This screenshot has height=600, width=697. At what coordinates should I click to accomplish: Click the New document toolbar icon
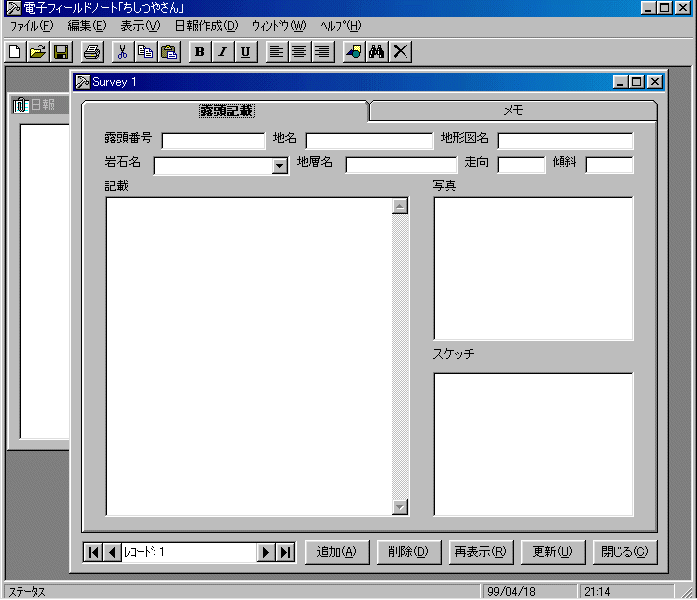click(x=15, y=52)
